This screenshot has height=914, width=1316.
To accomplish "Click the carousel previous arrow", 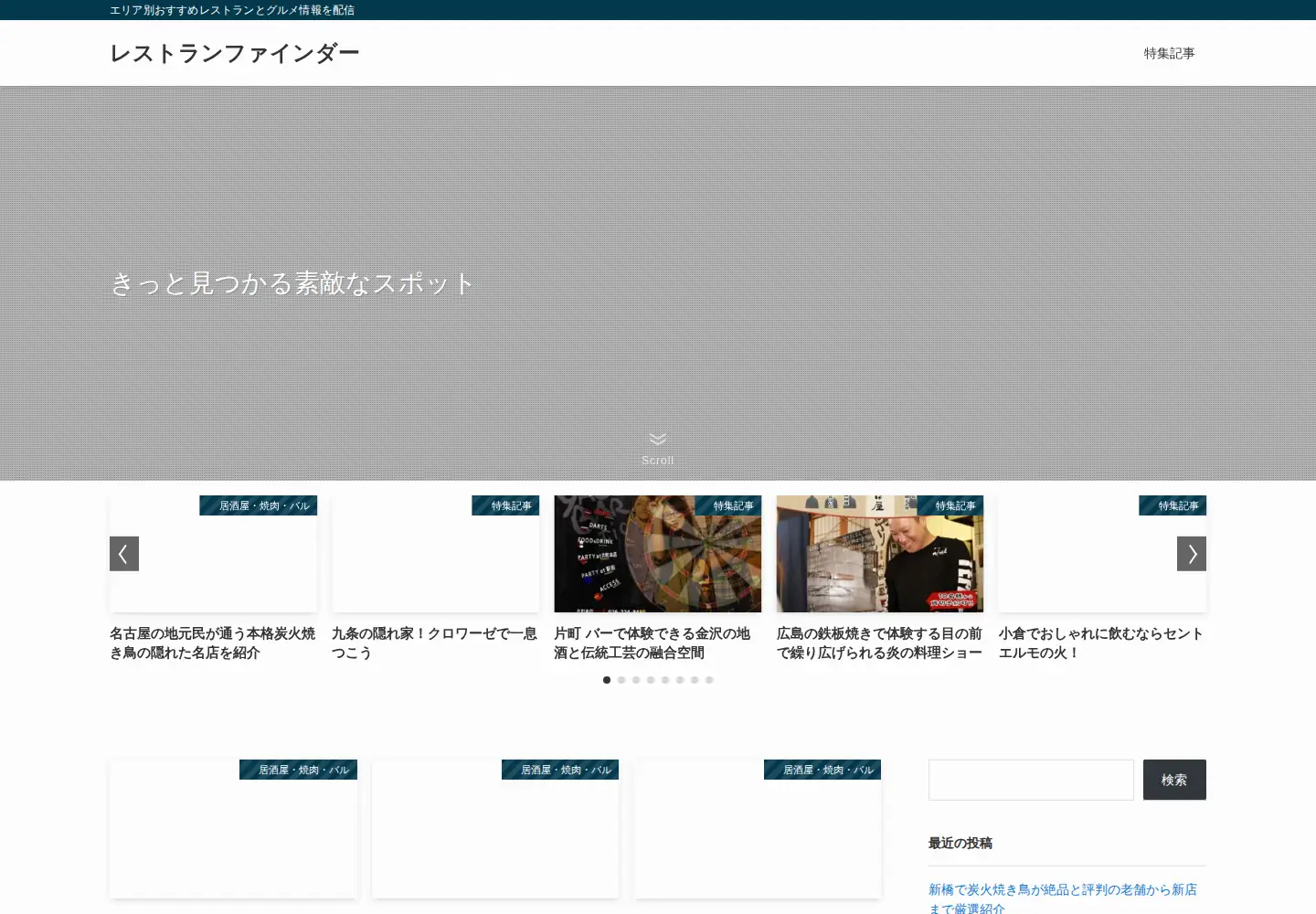I will pyautogui.click(x=124, y=554).
